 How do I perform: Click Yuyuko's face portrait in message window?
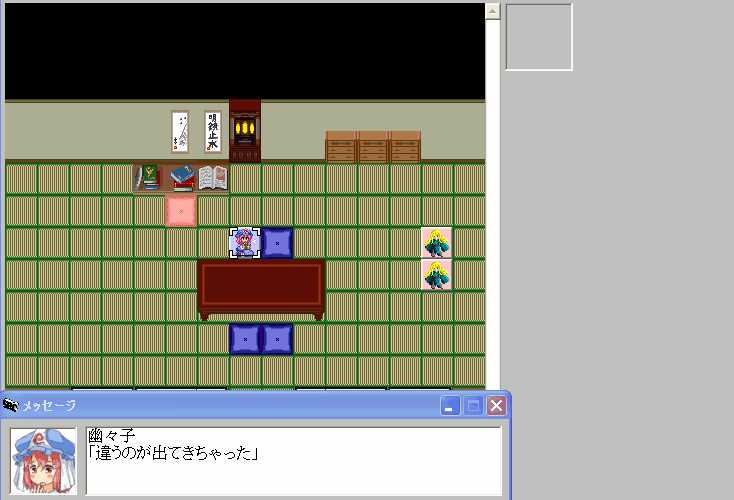[44, 461]
